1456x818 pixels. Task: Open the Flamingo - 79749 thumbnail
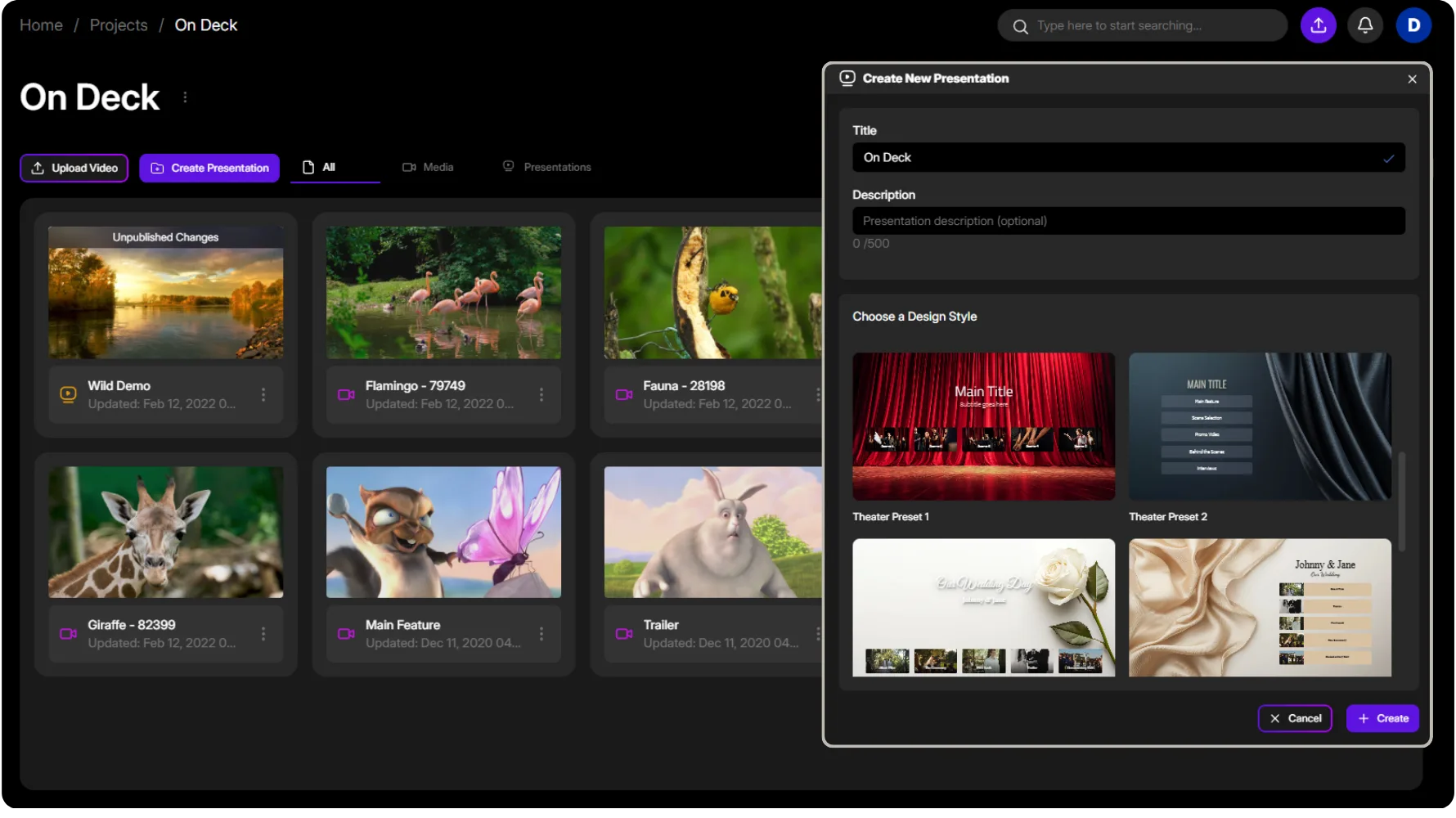click(443, 293)
